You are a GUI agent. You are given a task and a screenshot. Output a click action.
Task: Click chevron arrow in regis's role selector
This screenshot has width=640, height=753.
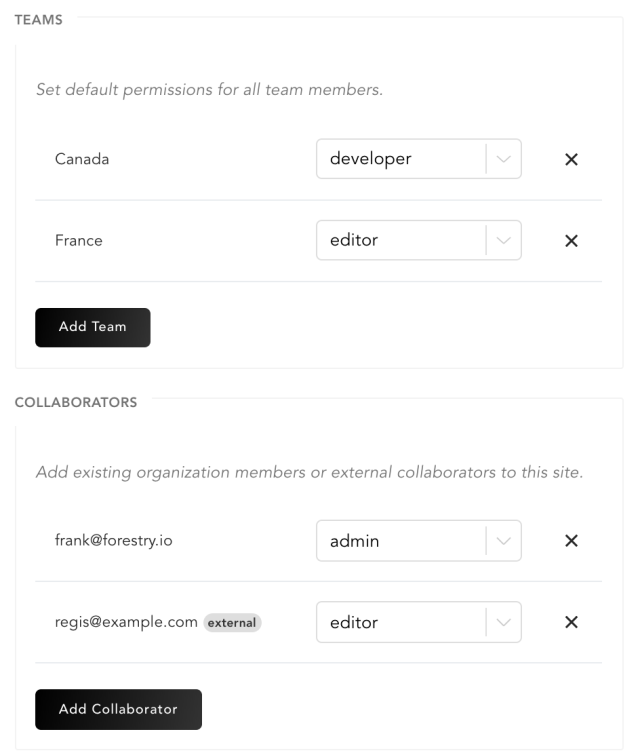point(503,622)
